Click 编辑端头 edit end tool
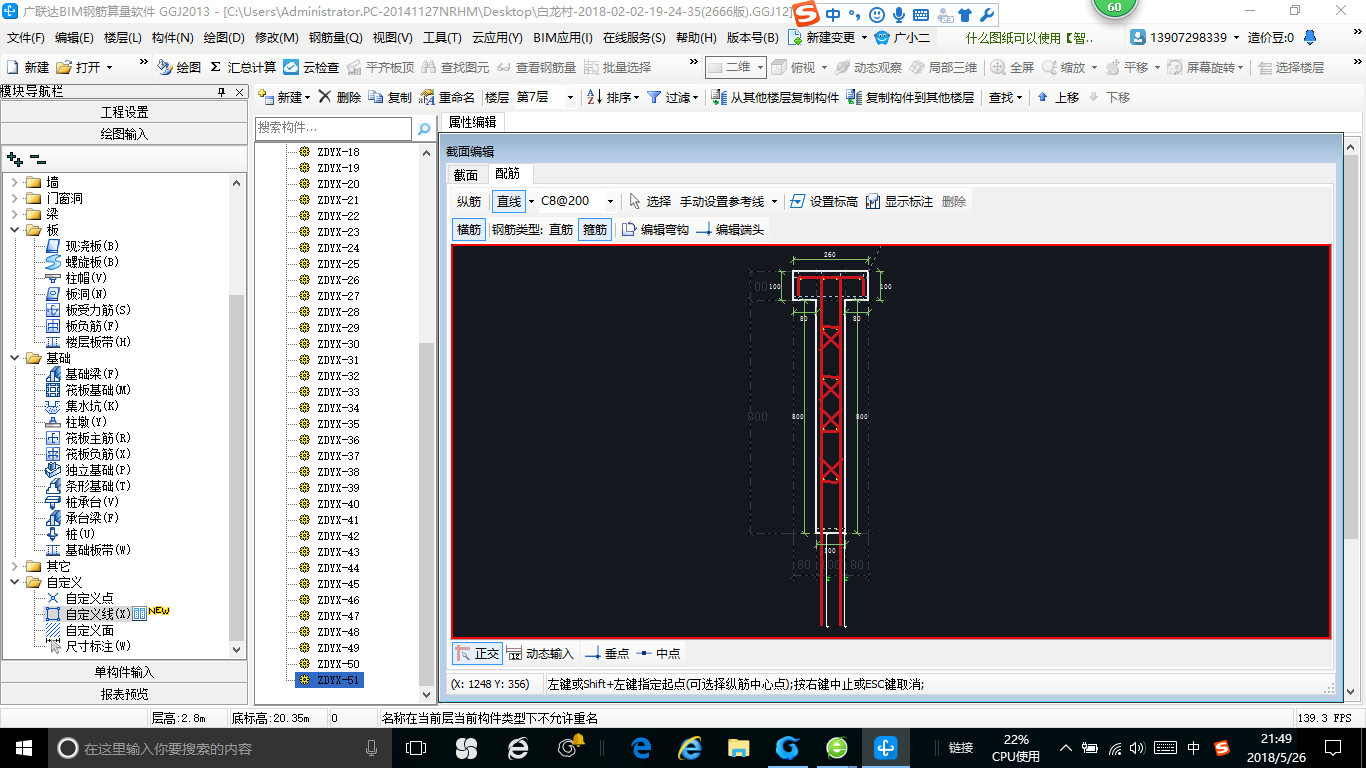 click(730, 229)
